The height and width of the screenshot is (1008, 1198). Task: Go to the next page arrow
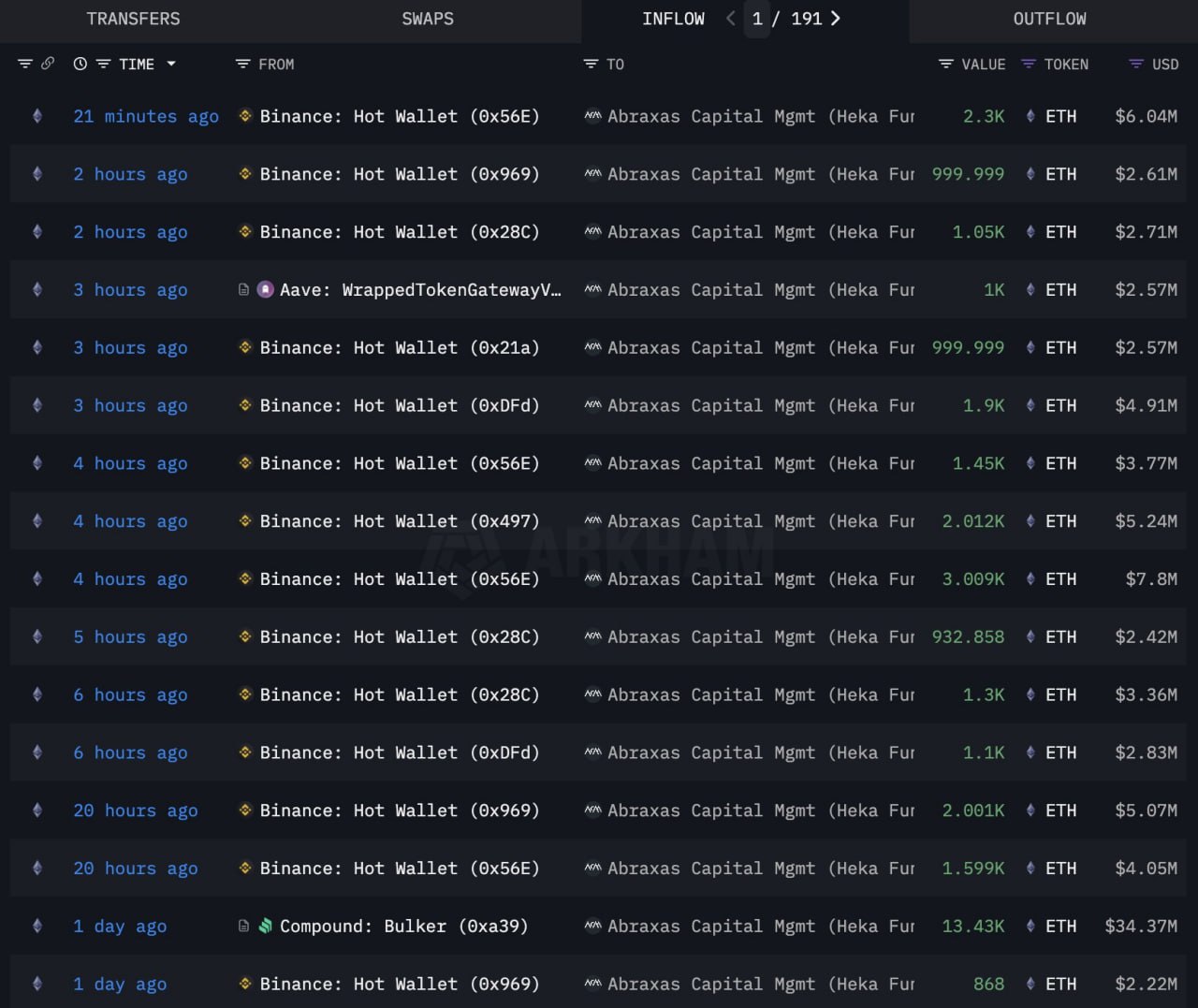click(835, 19)
